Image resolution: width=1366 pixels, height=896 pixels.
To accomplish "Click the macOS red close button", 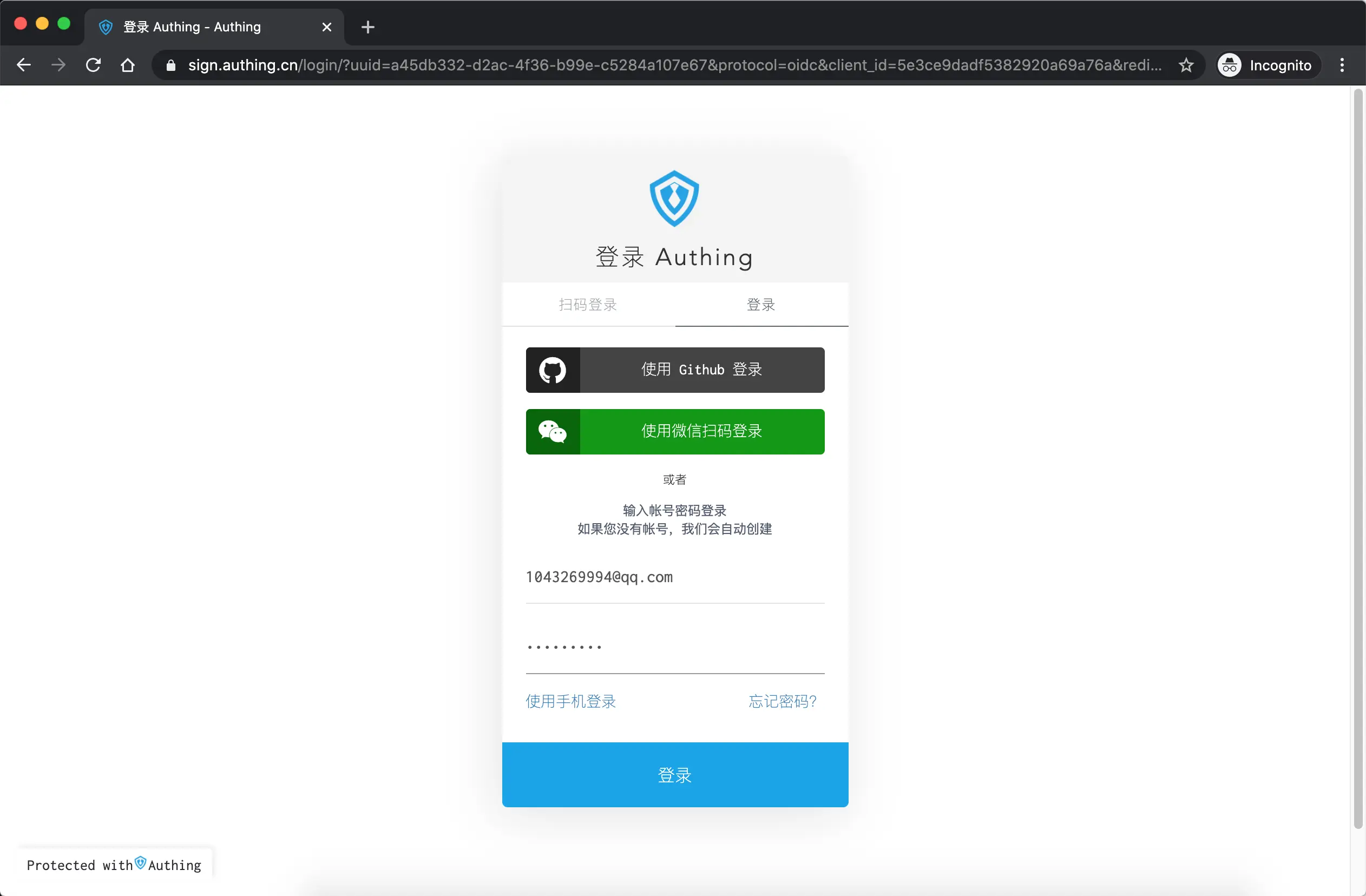I will point(21,23).
